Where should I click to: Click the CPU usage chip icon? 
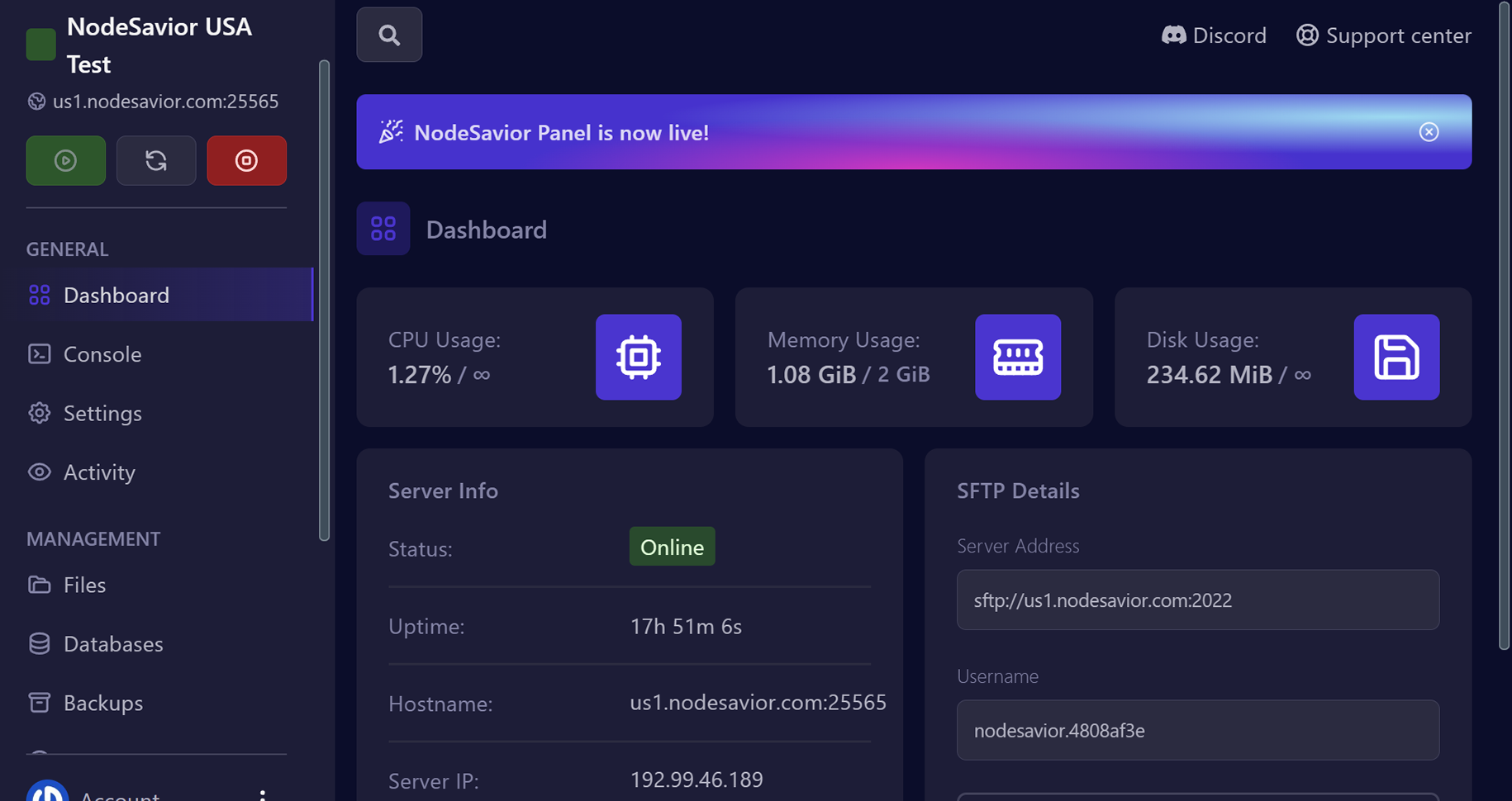pos(638,357)
